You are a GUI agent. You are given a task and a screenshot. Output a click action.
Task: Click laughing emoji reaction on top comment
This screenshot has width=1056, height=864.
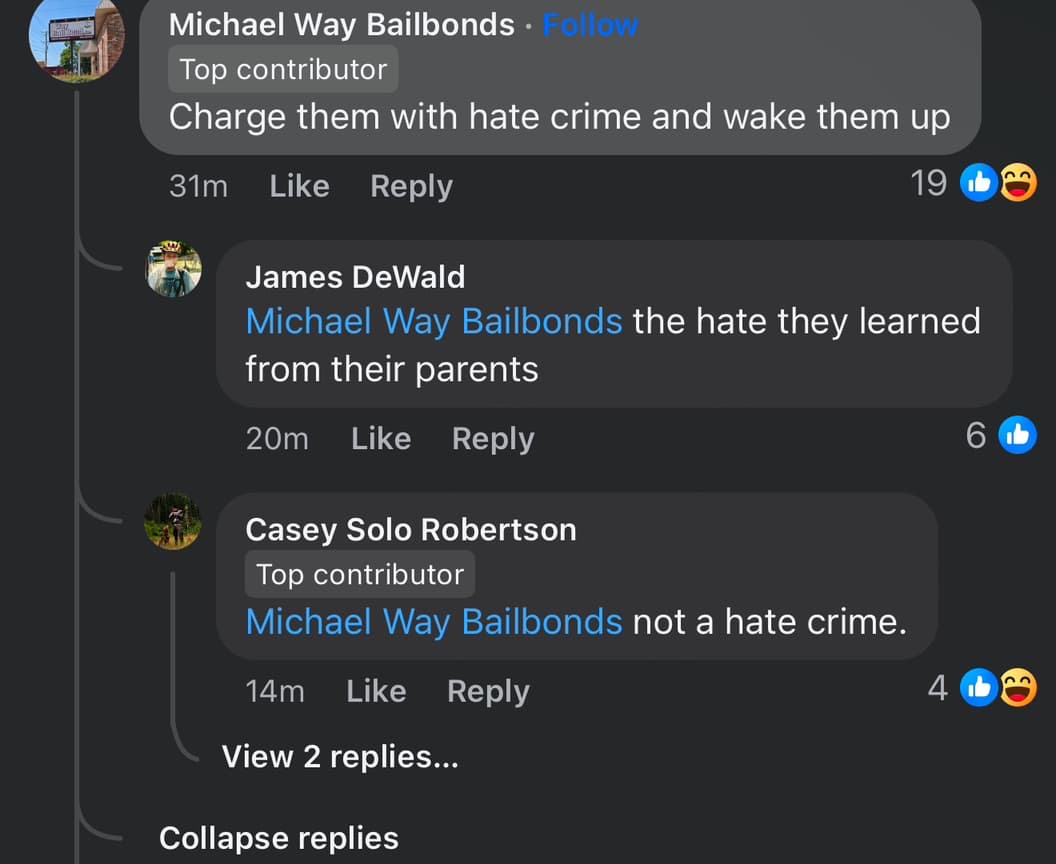pos(1018,182)
